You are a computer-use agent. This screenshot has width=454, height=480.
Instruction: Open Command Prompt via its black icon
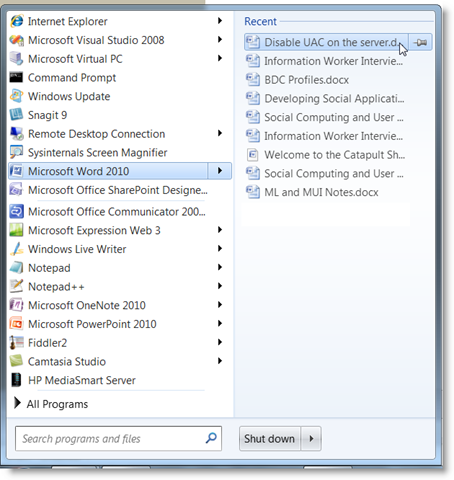pyautogui.click(x=16, y=77)
